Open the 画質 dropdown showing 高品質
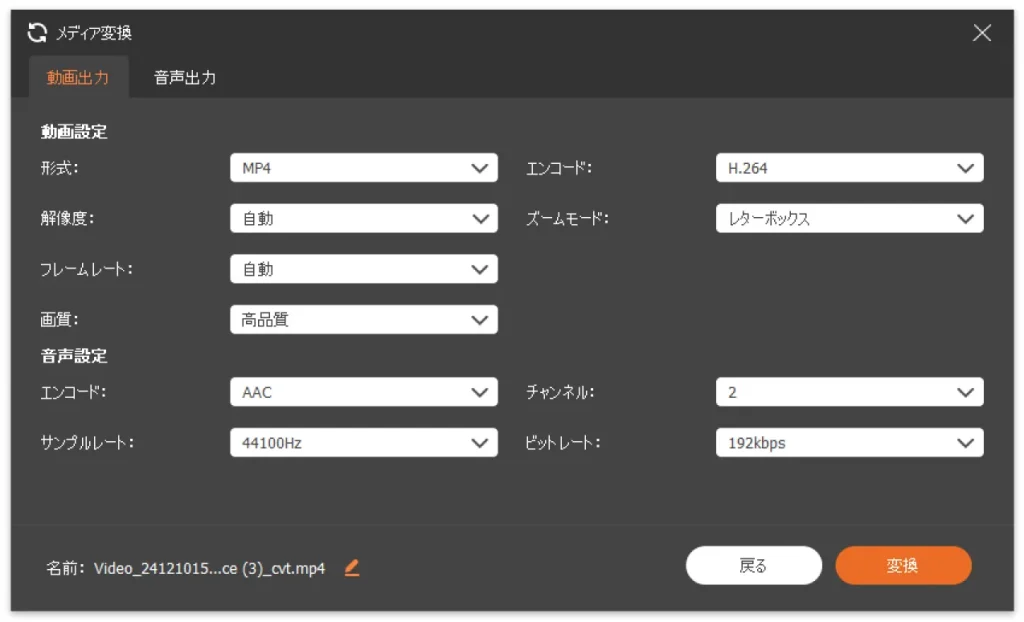This screenshot has height=622, width=1024. pyautogui.click(x=363, y=320)
